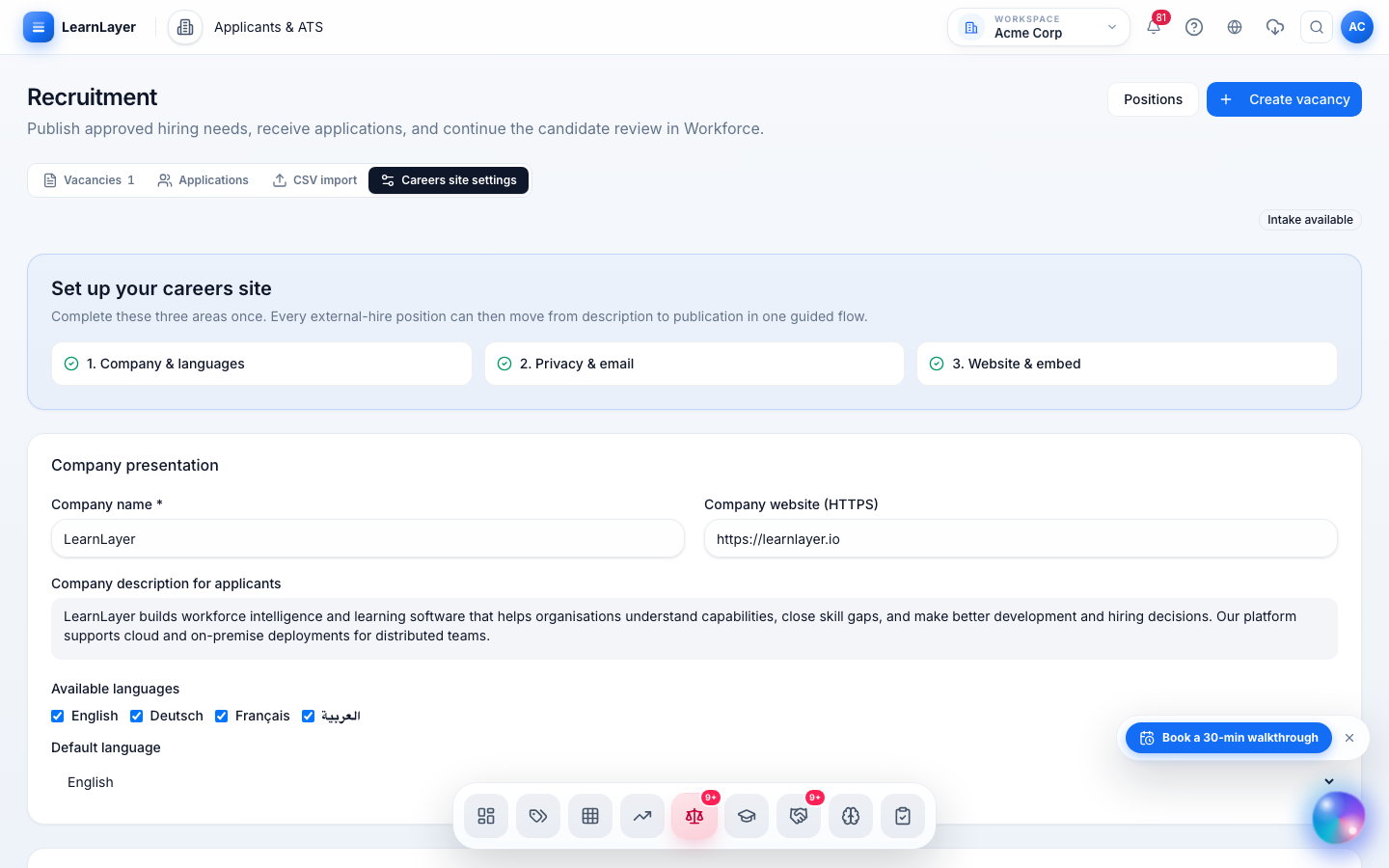Open step 3. Website & embed
Screen dimensions: 1389x868
pos(1127,364)
